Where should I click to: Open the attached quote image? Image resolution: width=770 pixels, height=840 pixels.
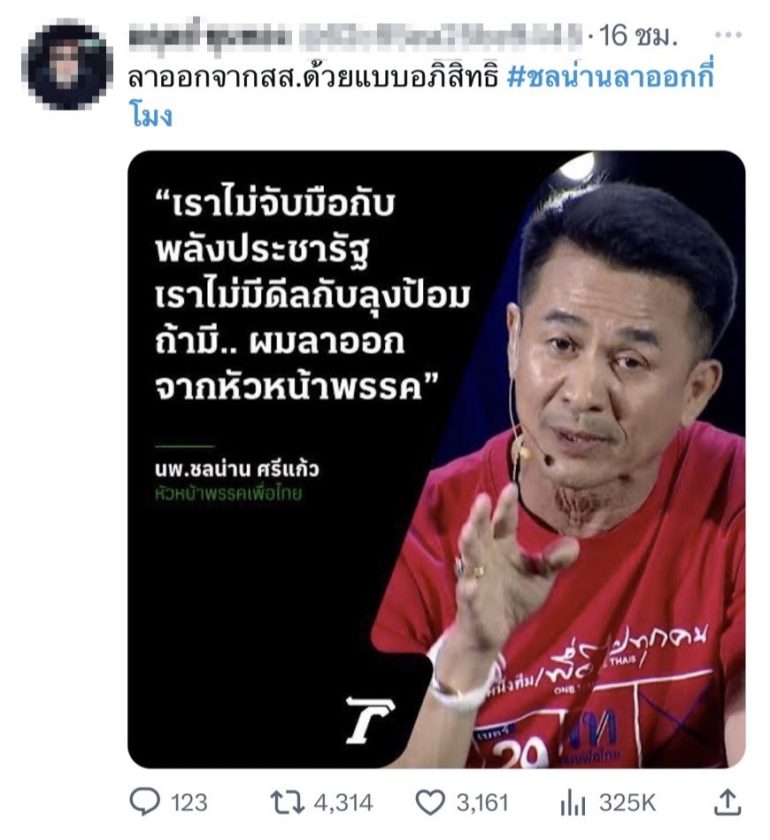(436, 459)
